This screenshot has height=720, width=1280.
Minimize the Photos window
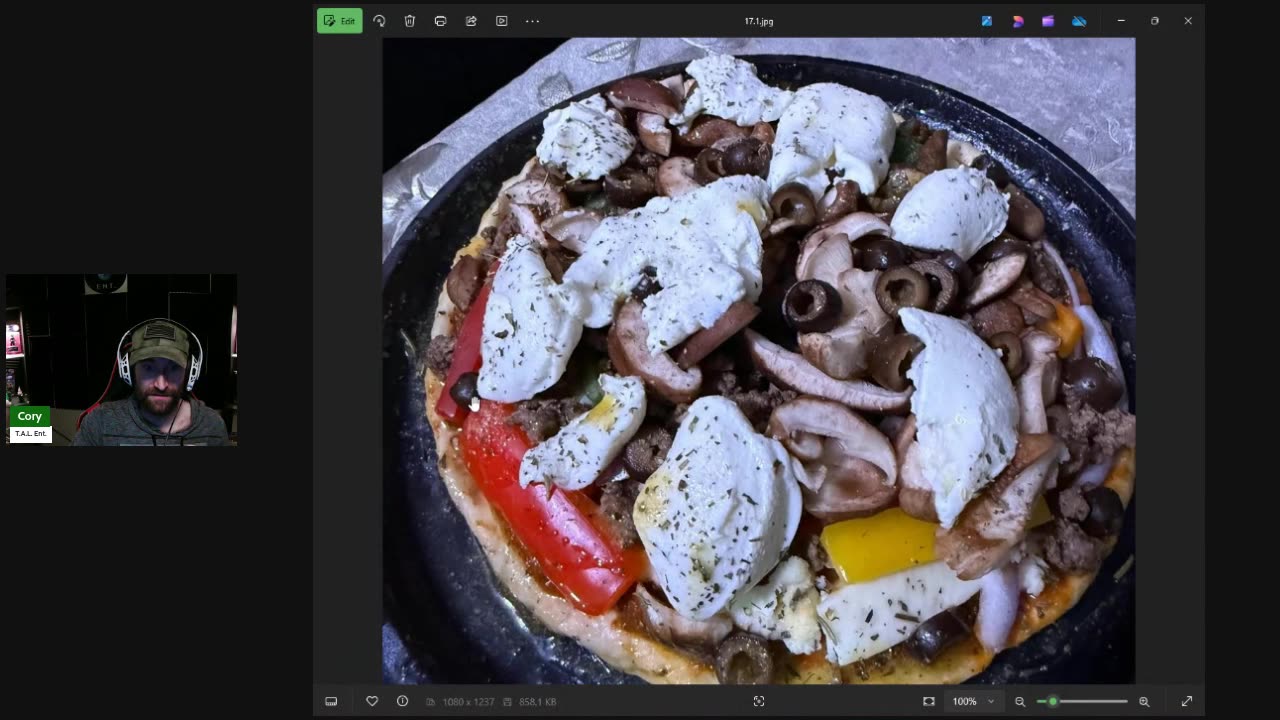pos(1121,21)
